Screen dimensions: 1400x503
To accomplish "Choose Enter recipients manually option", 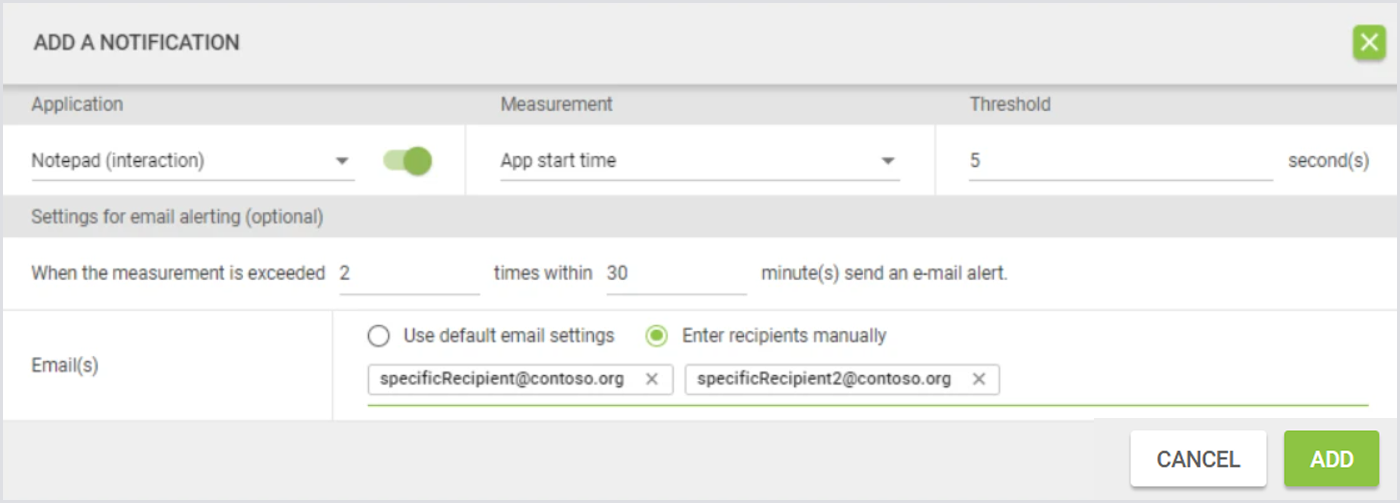I will click(656, 336).
